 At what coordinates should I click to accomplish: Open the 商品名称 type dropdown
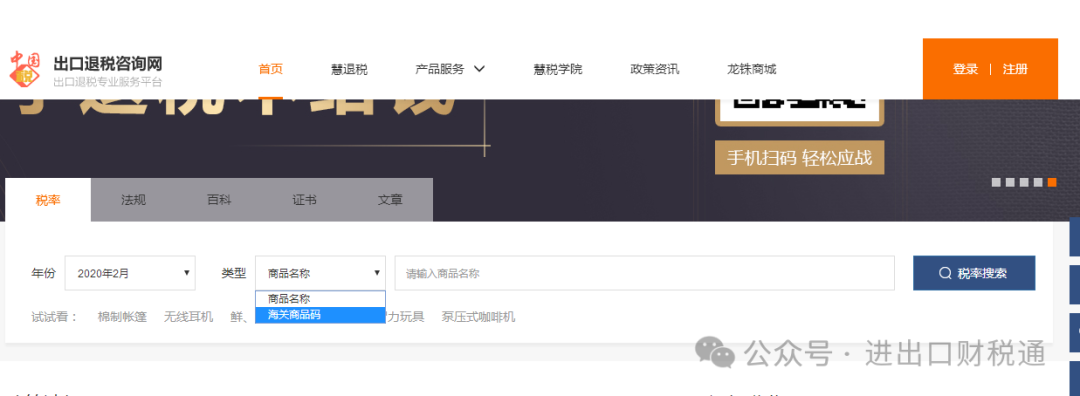320,273
